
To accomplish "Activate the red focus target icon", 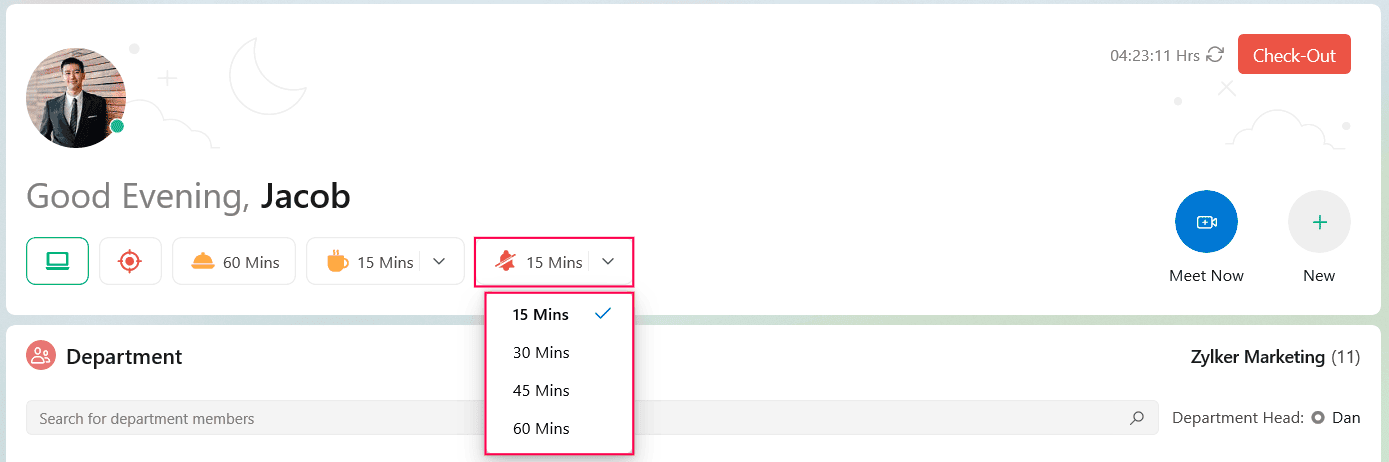I will pos(130,261).
